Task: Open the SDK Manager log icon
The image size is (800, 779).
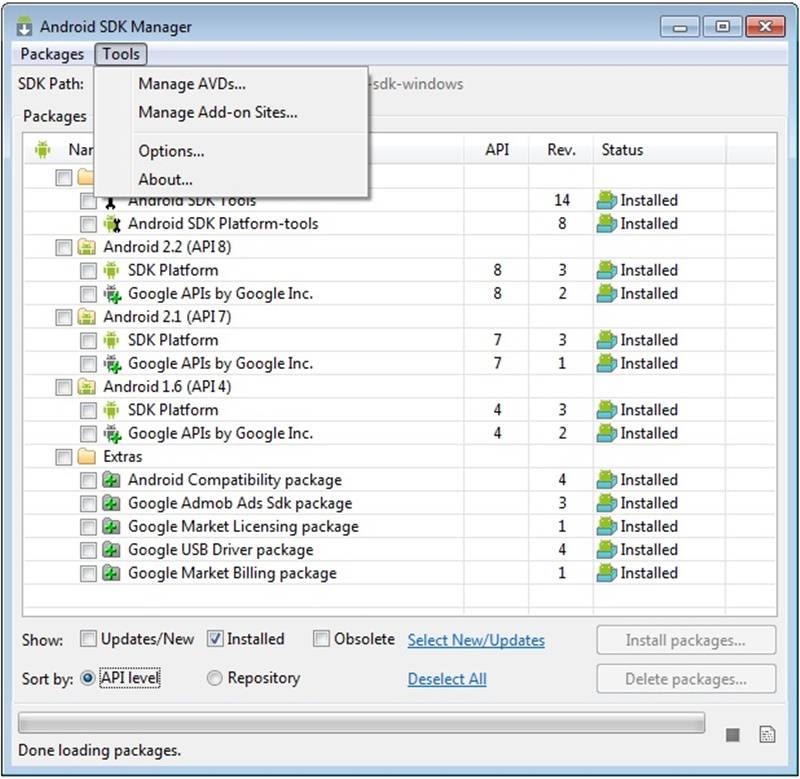Action: coord(767,735)
